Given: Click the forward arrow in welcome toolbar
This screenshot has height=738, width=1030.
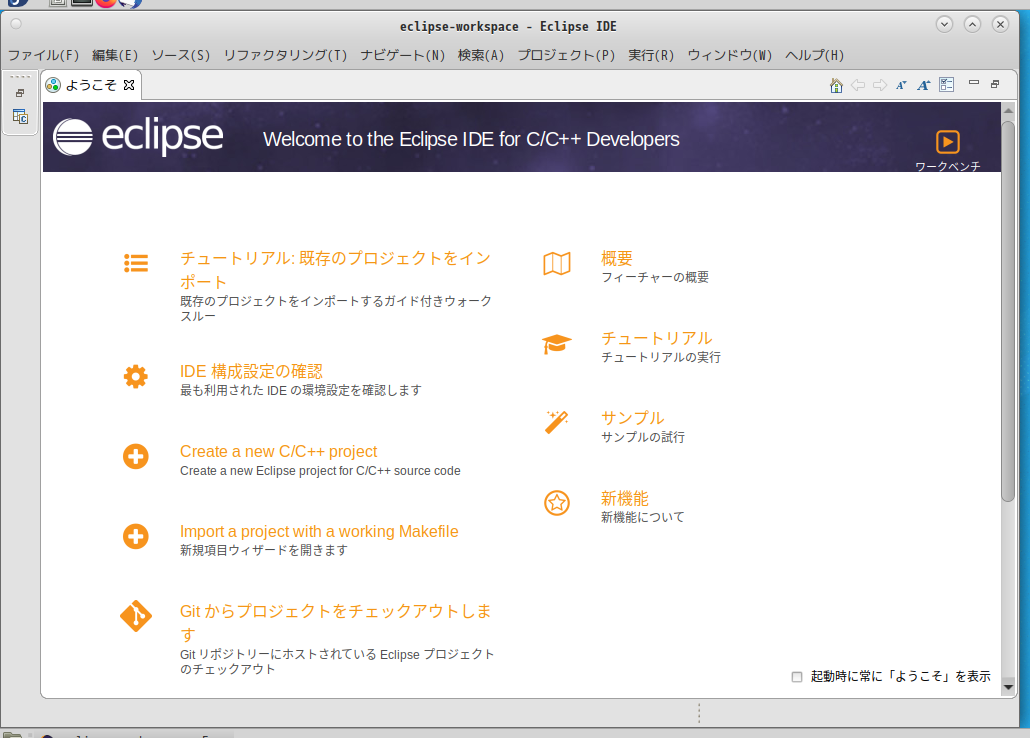Looking at the screenshot, I should 880,85.
